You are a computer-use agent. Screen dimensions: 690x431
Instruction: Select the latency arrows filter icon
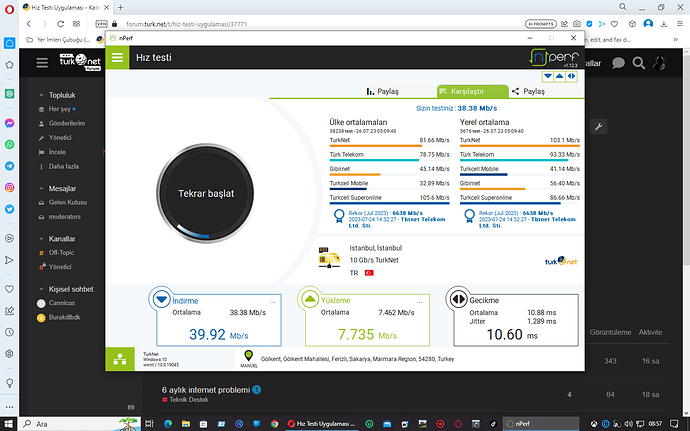(571, 76)
